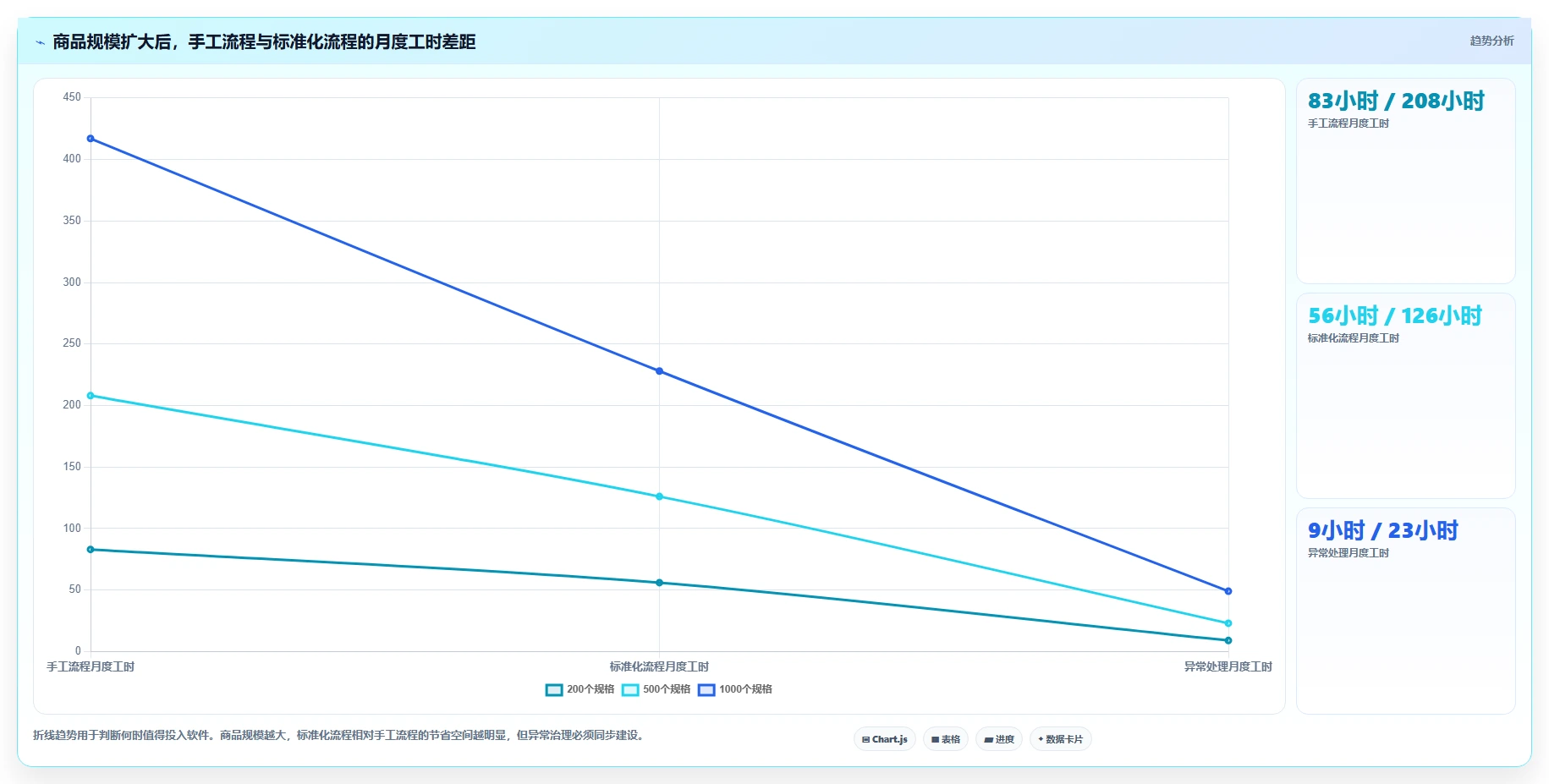Click the y-axis tick 250
The width and height of the screenshot is (1549, 784).
tap(72, 343)
